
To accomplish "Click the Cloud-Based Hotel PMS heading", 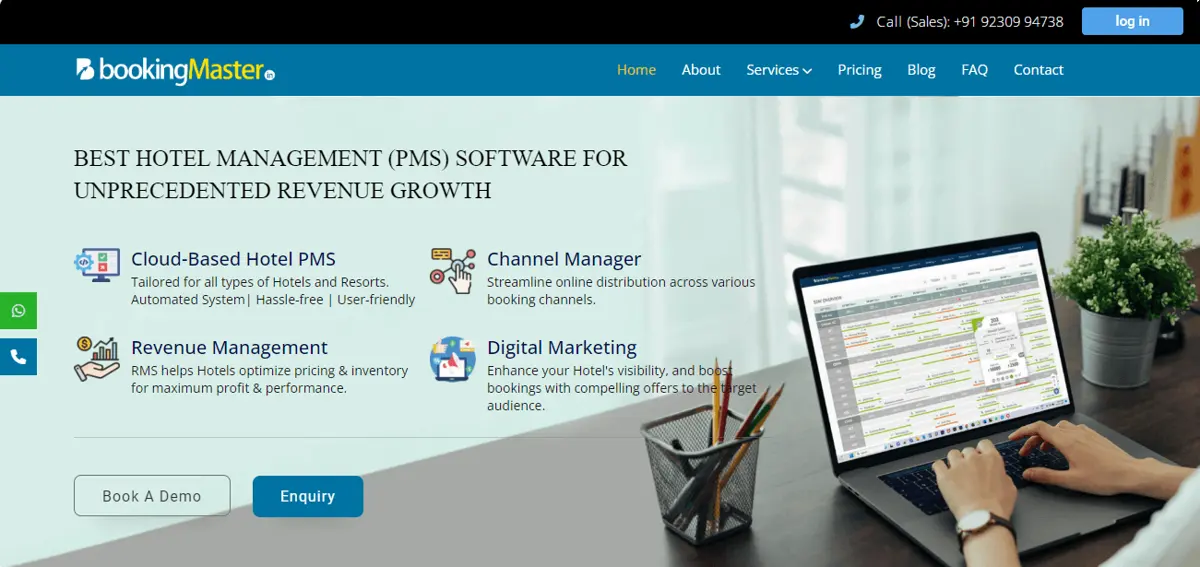I will pos(233,259).
